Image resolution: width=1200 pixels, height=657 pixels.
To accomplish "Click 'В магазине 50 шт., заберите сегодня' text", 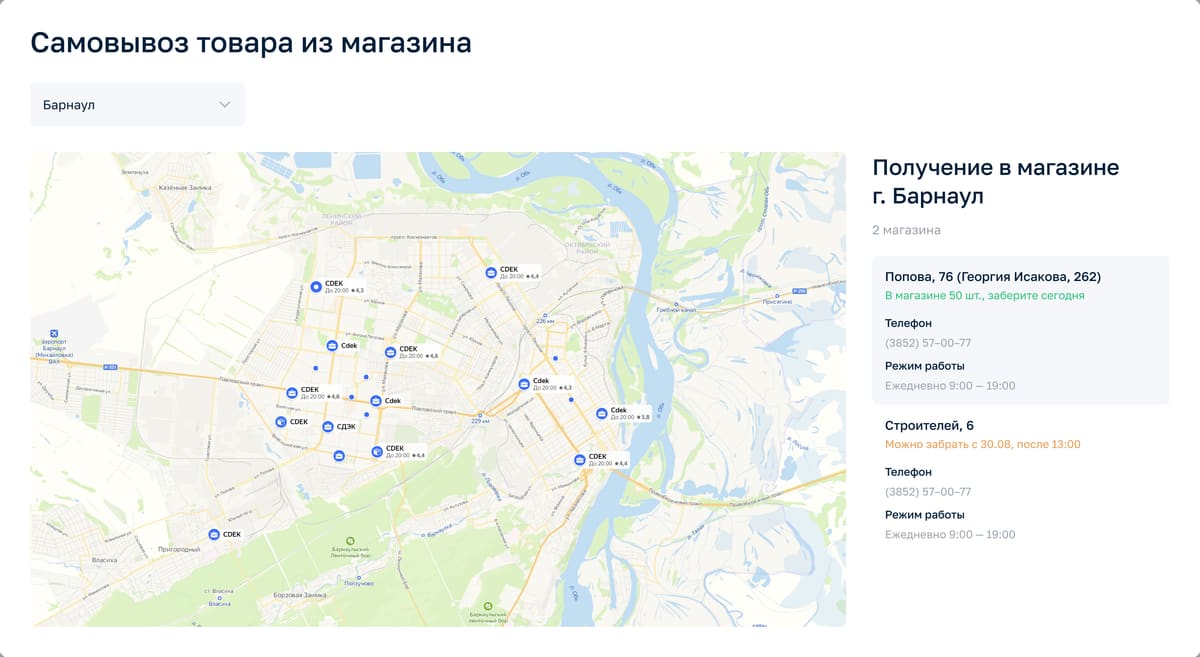I will (x=985, y=296).
